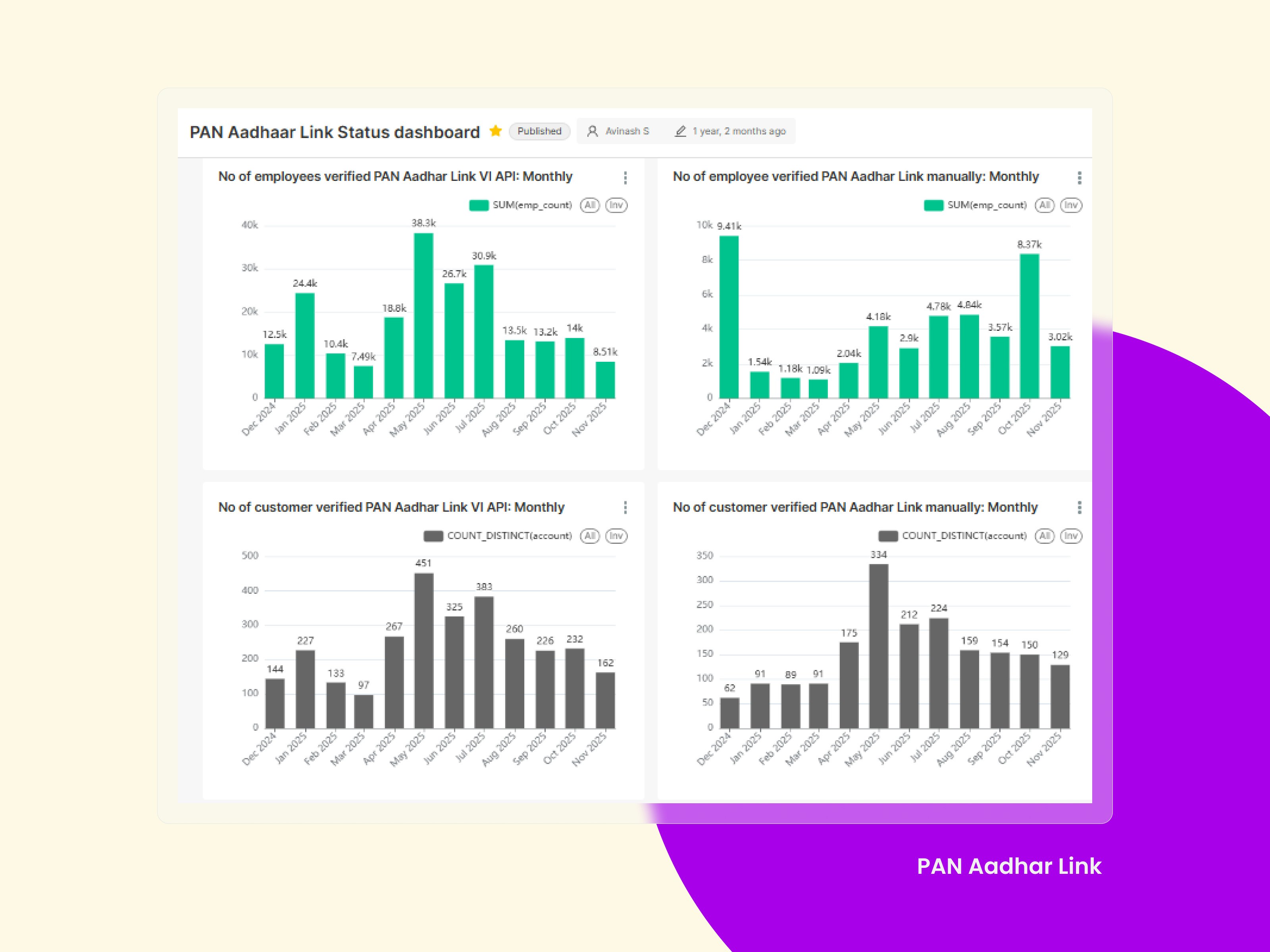Open kebab menu of employees VI API chart
This screenshot has height=952, width=1270.
coord(625,178)
